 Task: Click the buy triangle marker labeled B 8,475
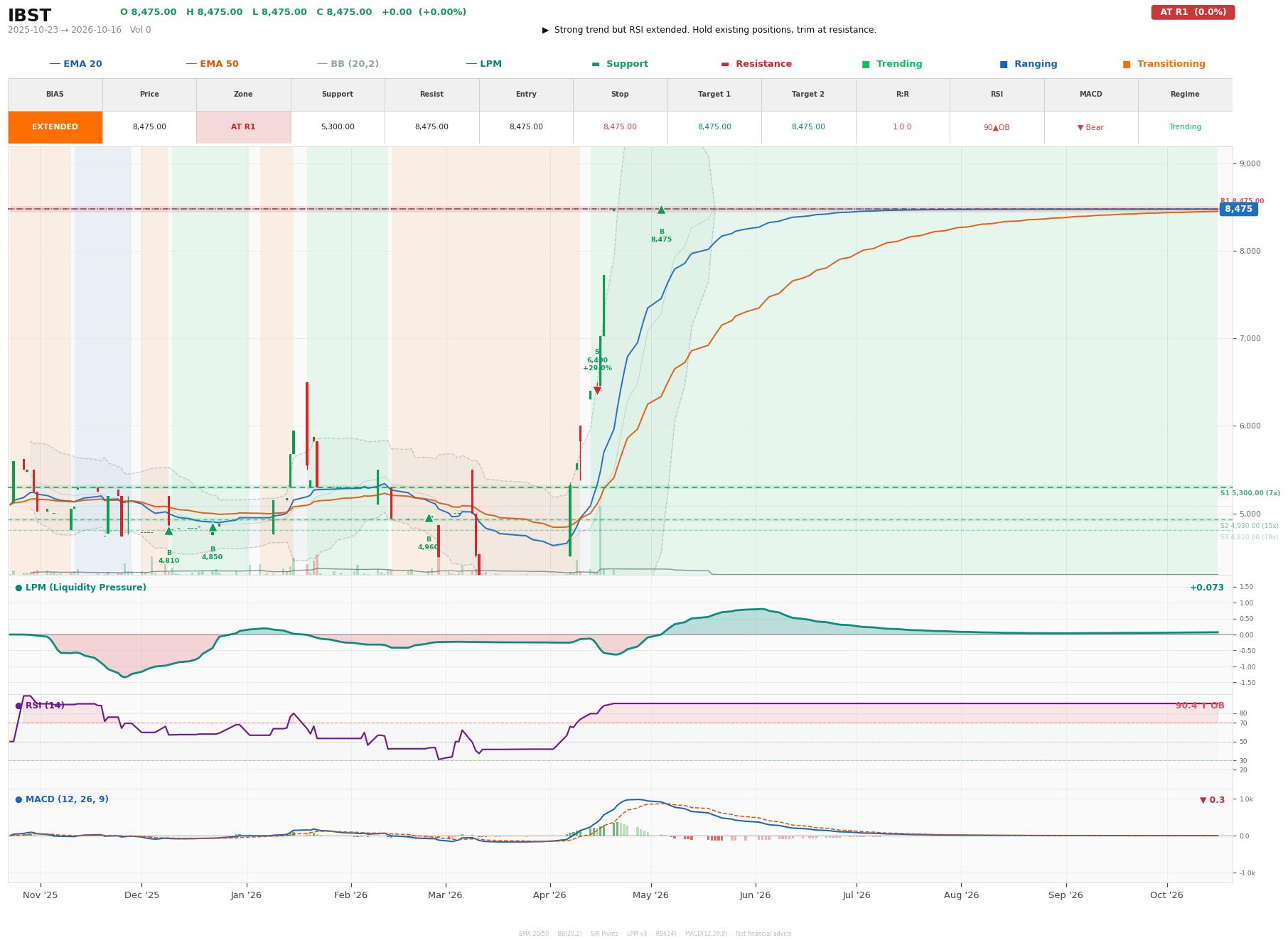tap(661, 210)
